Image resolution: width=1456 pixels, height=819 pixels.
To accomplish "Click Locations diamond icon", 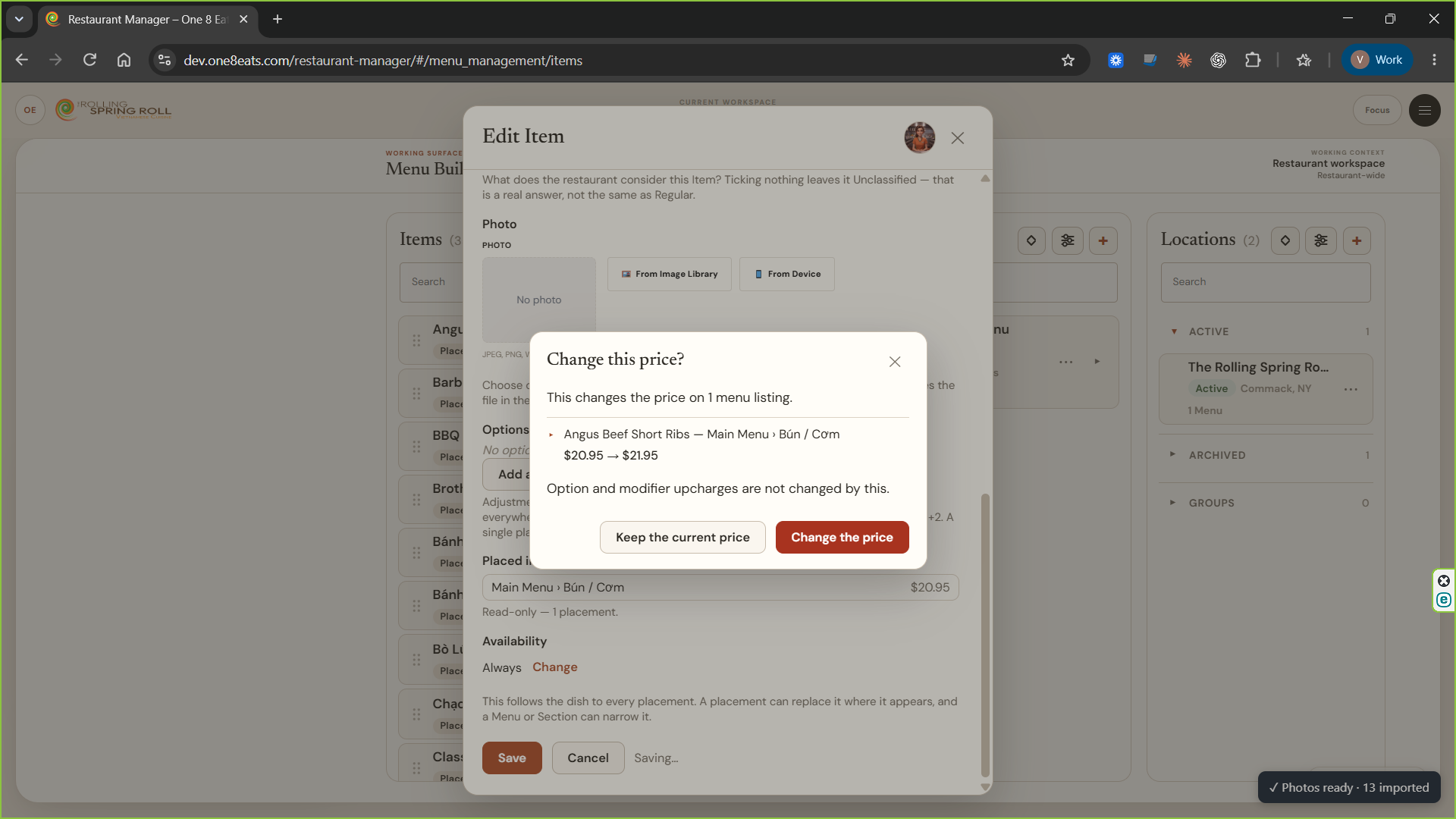I will (1285, 240).
